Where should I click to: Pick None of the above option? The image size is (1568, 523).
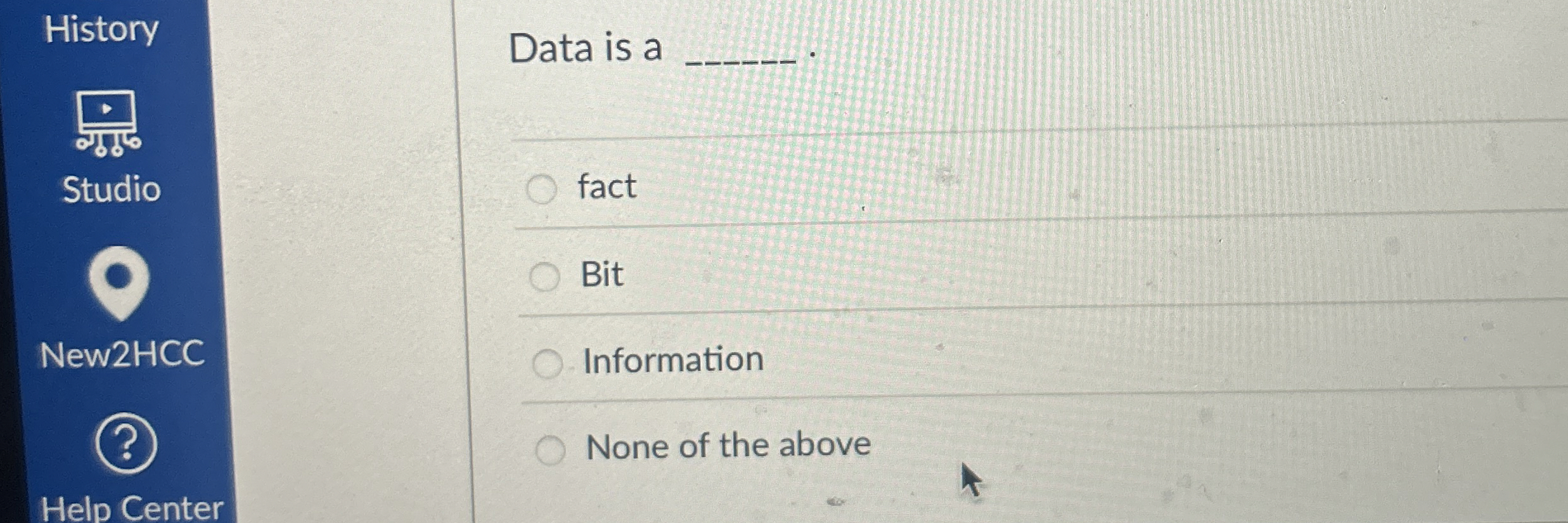[x=553, y=449]
